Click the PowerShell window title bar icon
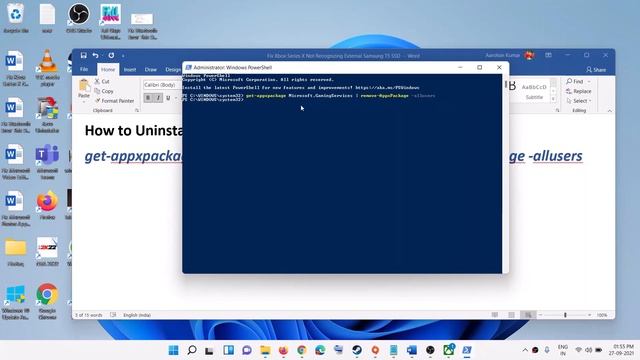This screenshot has width=640, height=360. 188,67
